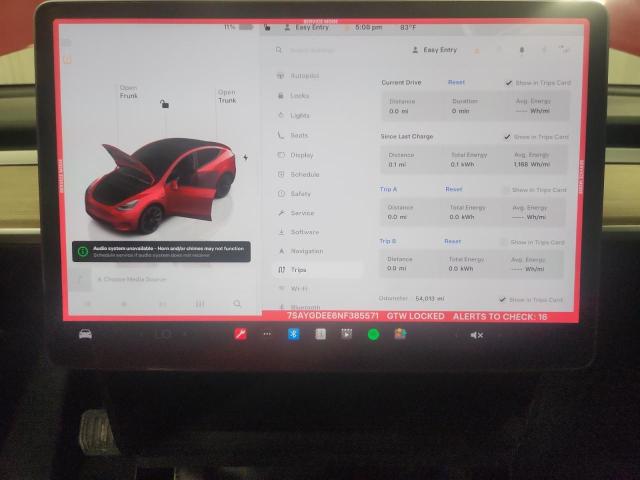
Task: Reset the Current Drive trip
Action: pos(456,82)
